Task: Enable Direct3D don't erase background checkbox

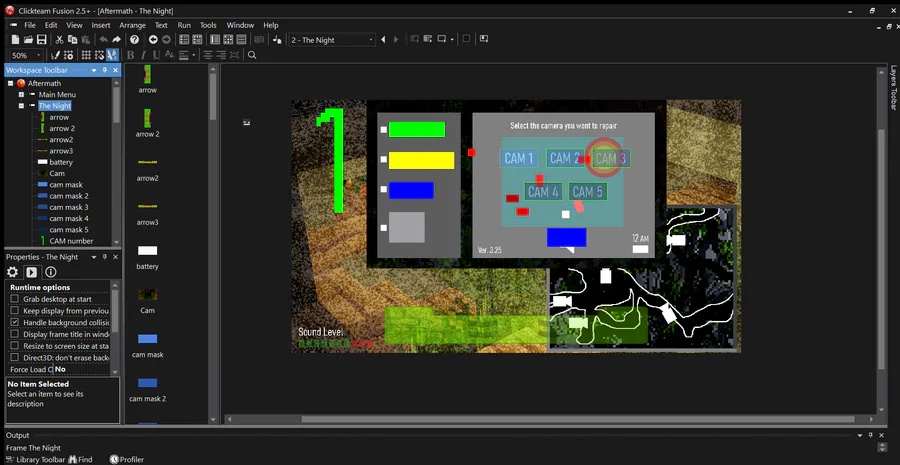Action: [14, 358]
